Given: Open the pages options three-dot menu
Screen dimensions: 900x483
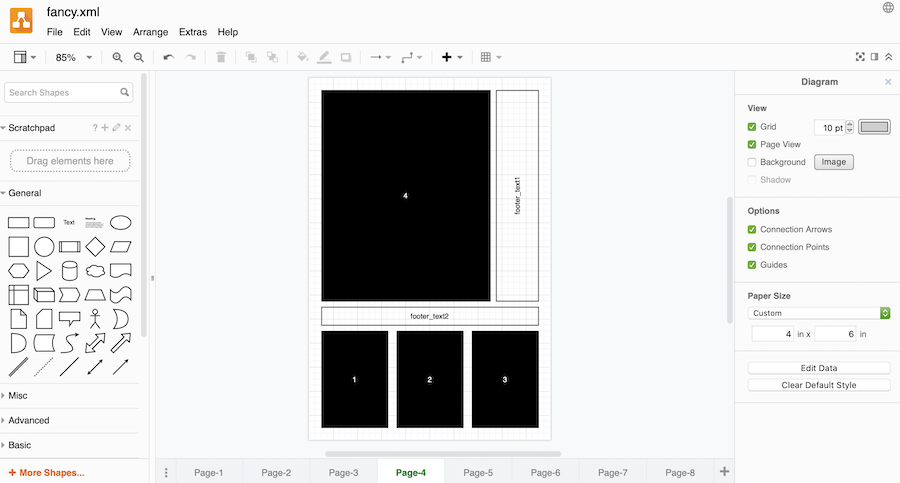Looking at the screenshot, I should (x=166, y=473).
